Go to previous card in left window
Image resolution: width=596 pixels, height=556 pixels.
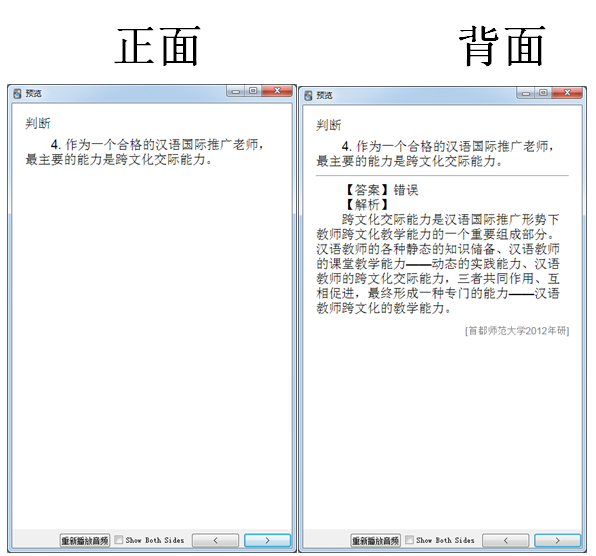[216, 540]
